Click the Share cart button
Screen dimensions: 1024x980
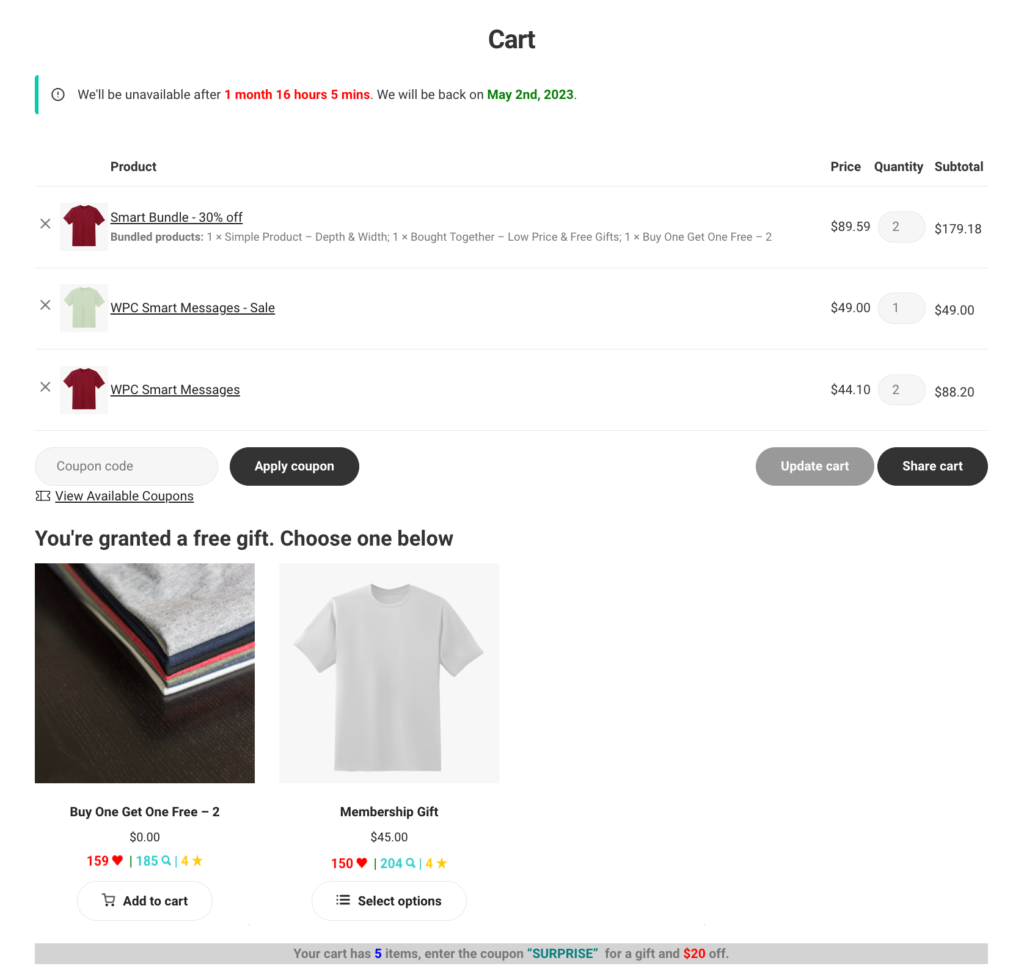click(x=932, y=466)
